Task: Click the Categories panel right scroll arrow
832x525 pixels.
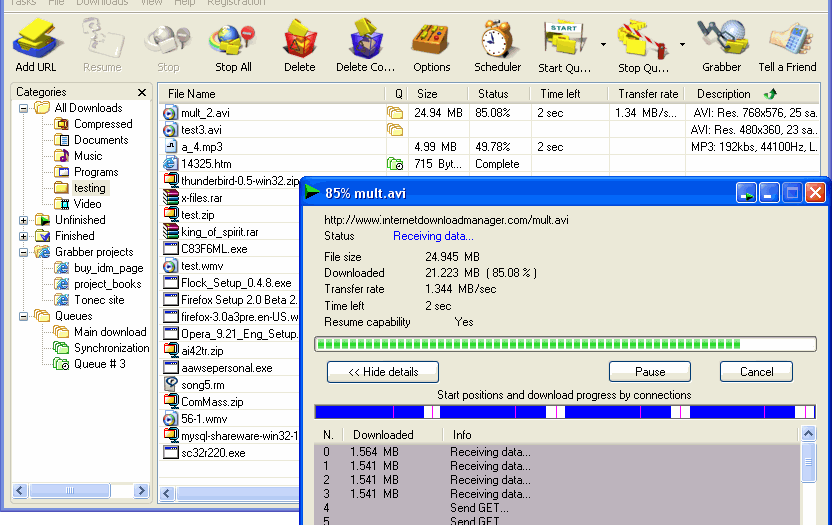Action: [141, 490]
